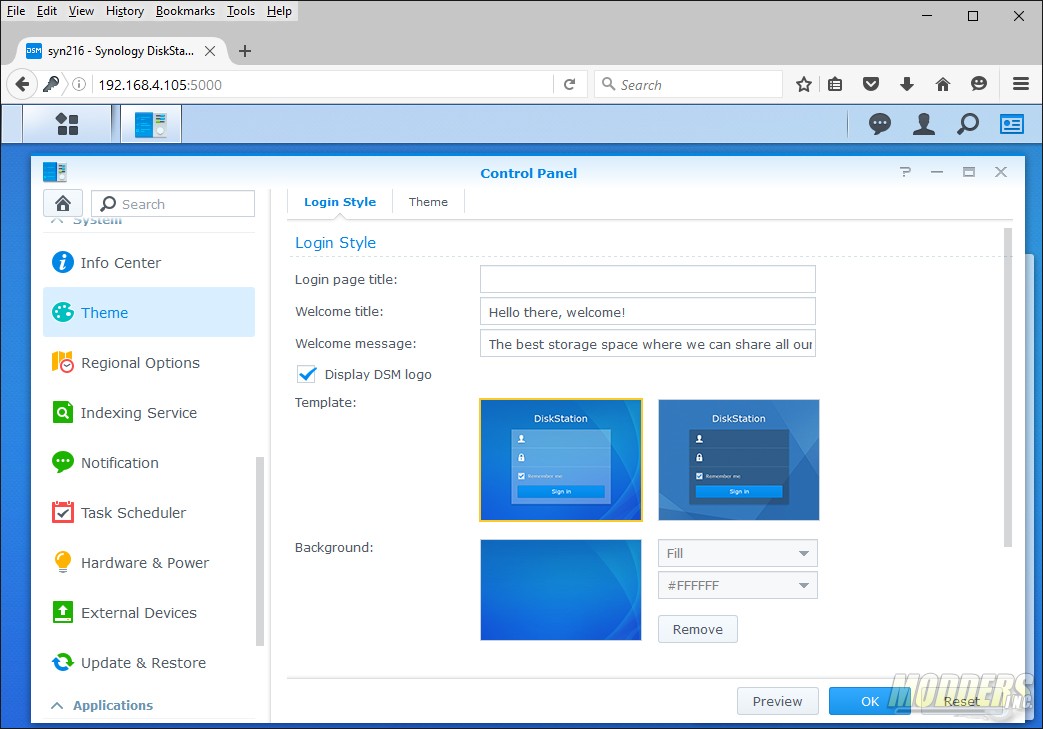The width and height of the screenshot is (1043, 729).
Task: Switch to the Theme tab
Action: click(x=428, y=202)
